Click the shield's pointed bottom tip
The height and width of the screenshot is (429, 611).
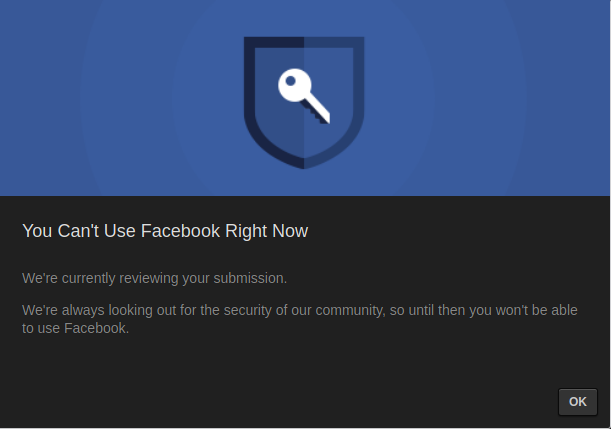click(x=304, y=164)
